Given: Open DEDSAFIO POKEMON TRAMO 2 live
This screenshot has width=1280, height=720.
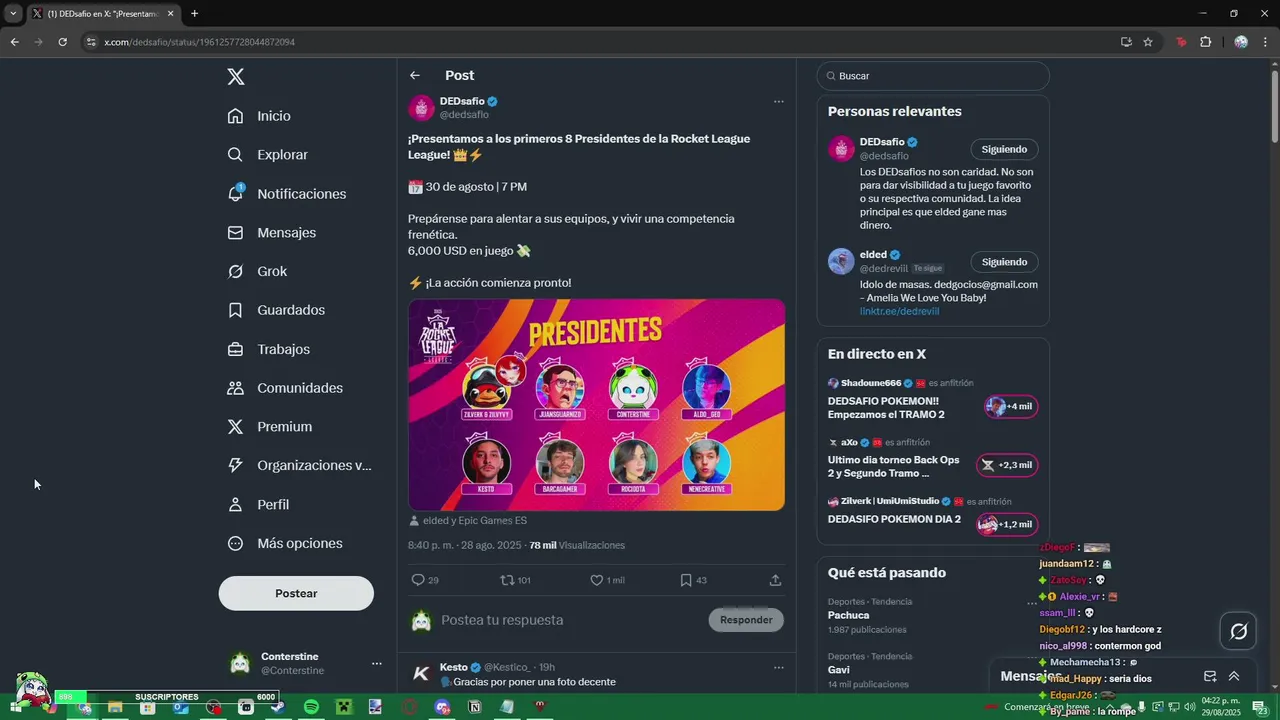Looking at the screenshot, I should pos(932,399).
